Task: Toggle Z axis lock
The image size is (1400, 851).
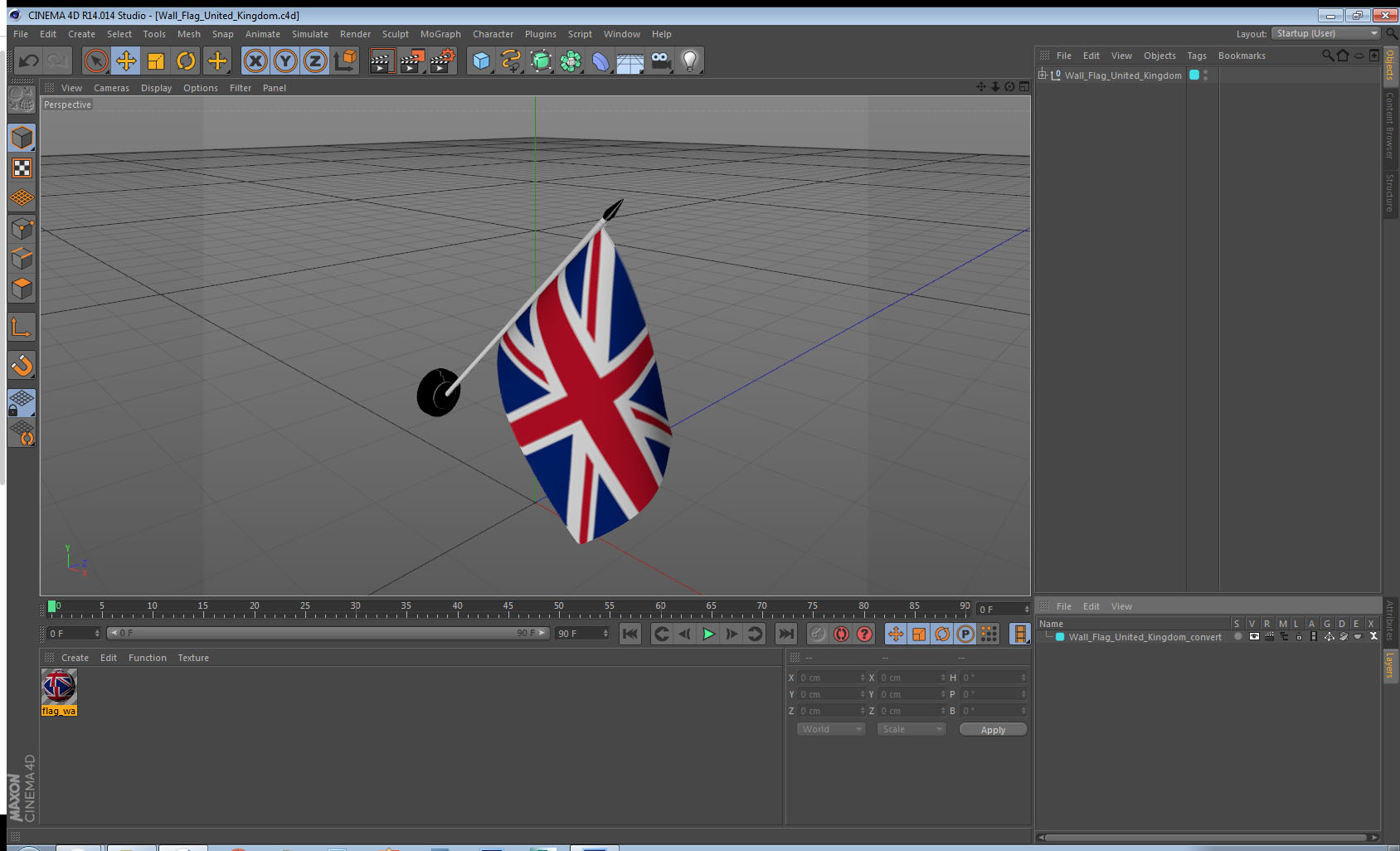Action: click(315, 61)
